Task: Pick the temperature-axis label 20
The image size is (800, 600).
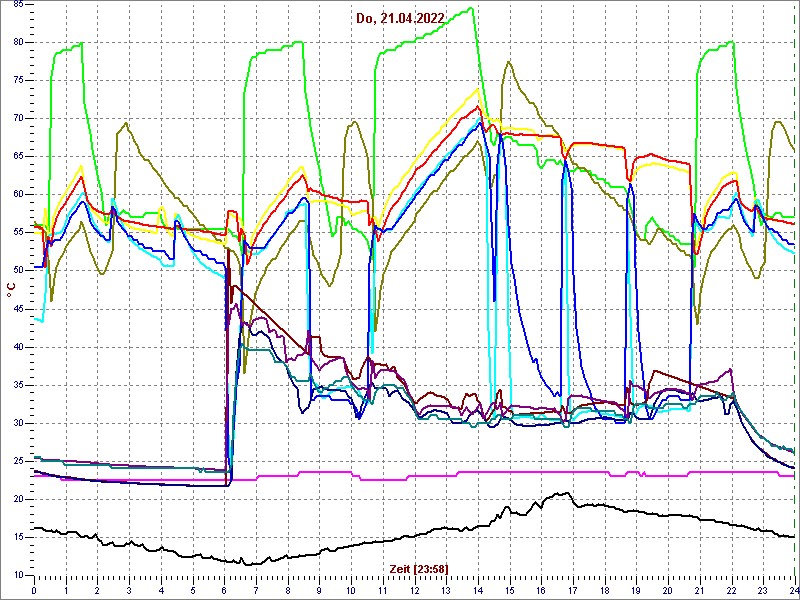Action: [x=17, y=499]
